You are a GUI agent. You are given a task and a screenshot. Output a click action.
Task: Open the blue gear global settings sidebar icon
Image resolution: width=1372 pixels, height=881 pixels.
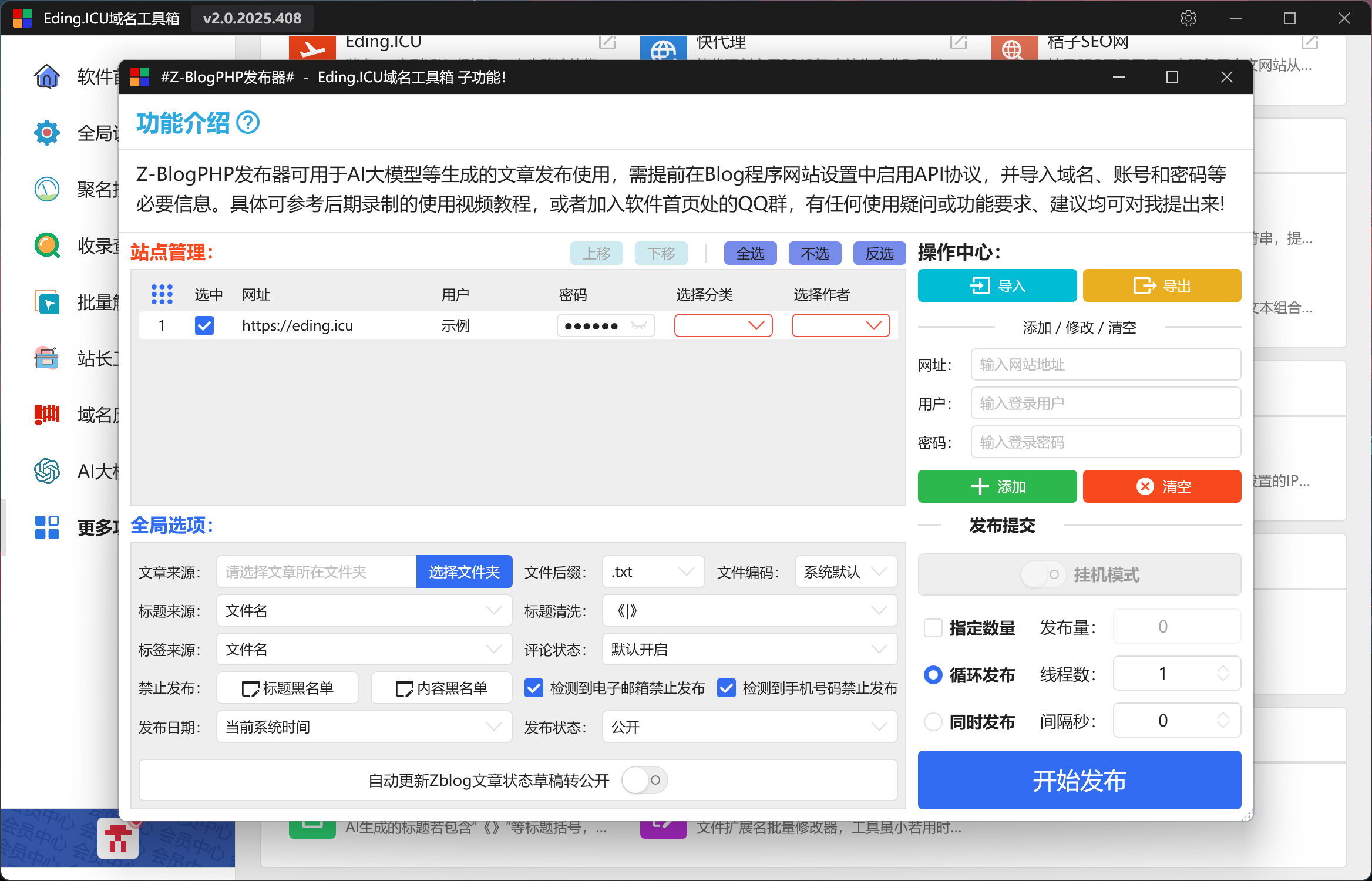tap(47, 133)
